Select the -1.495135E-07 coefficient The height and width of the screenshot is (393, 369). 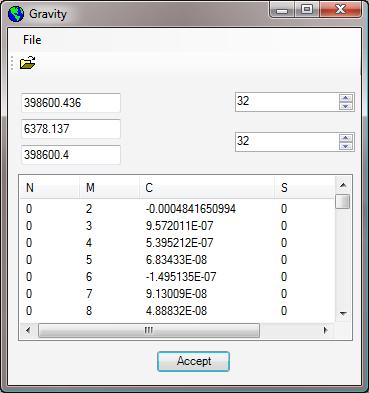(181, 277)
